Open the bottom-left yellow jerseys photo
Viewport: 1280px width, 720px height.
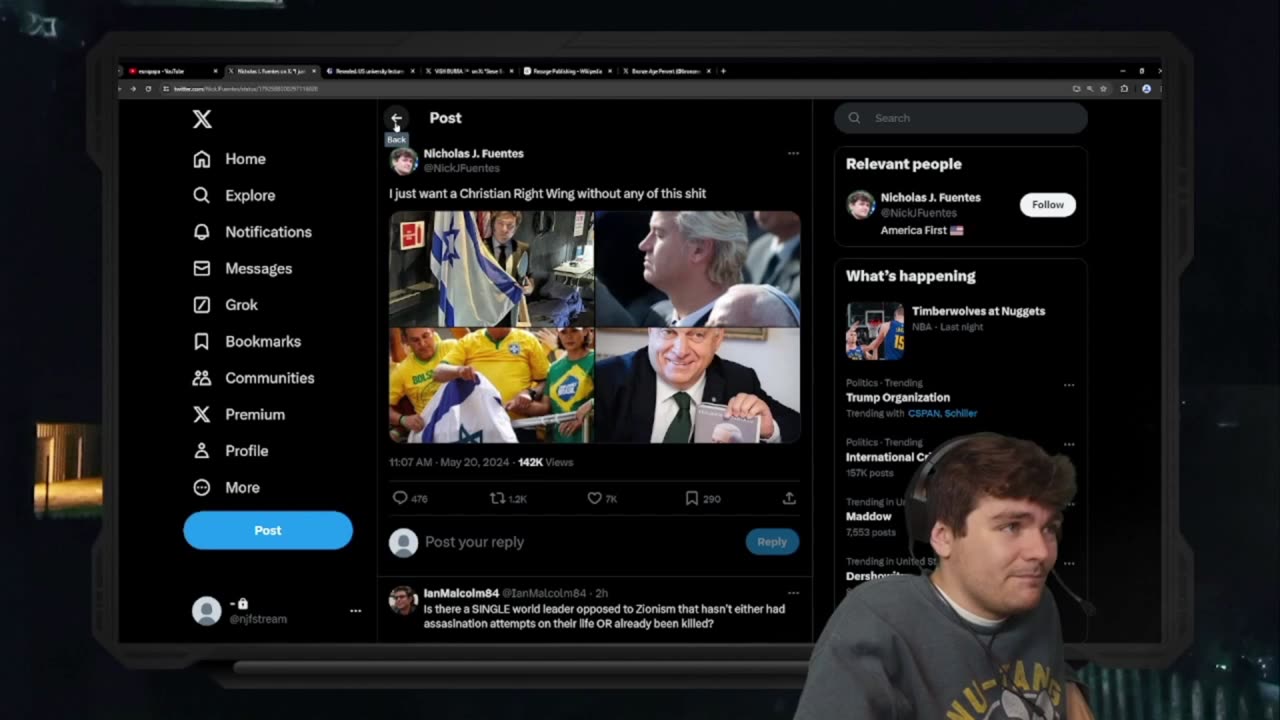tap(491, 385)
